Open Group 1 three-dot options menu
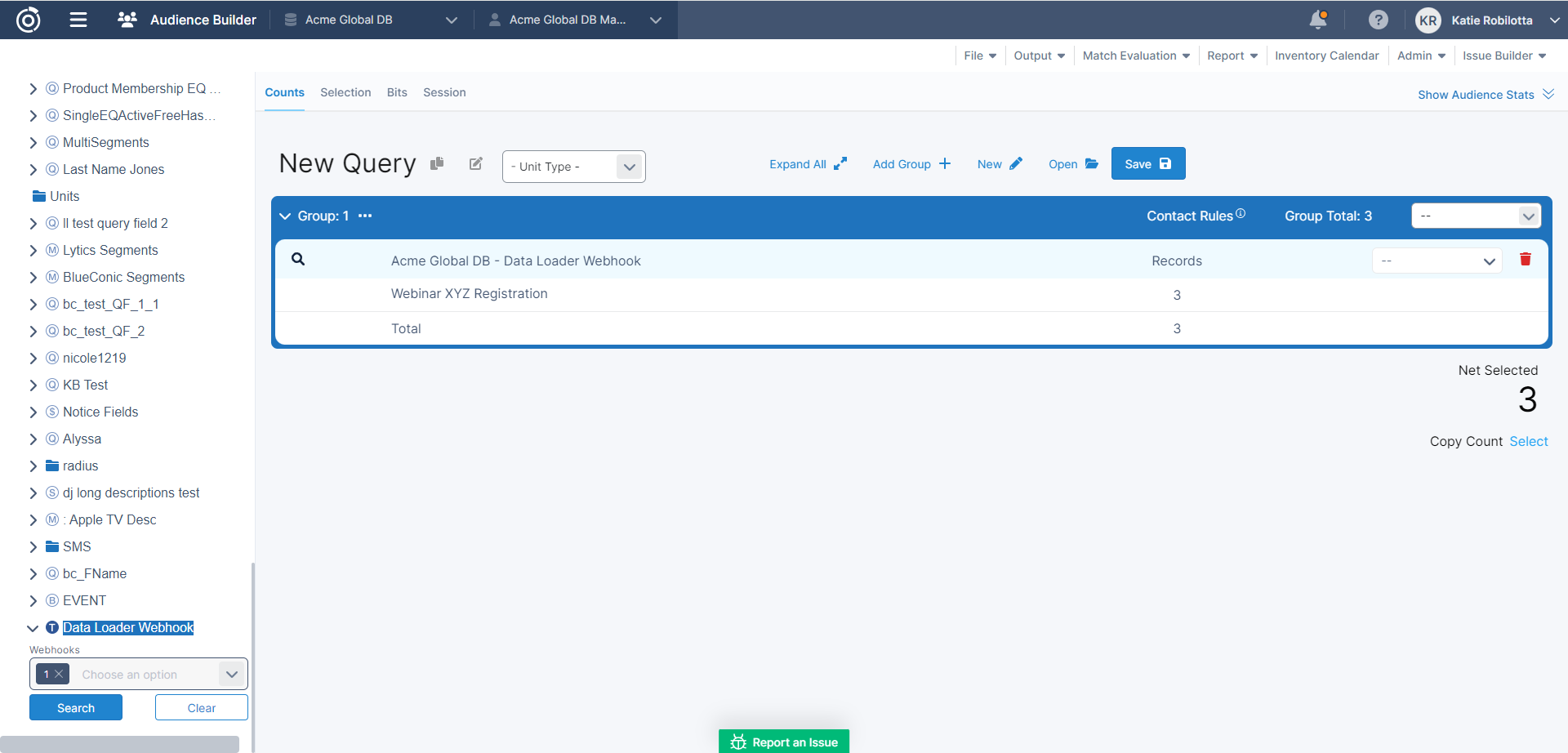 [x=365, y=216]
